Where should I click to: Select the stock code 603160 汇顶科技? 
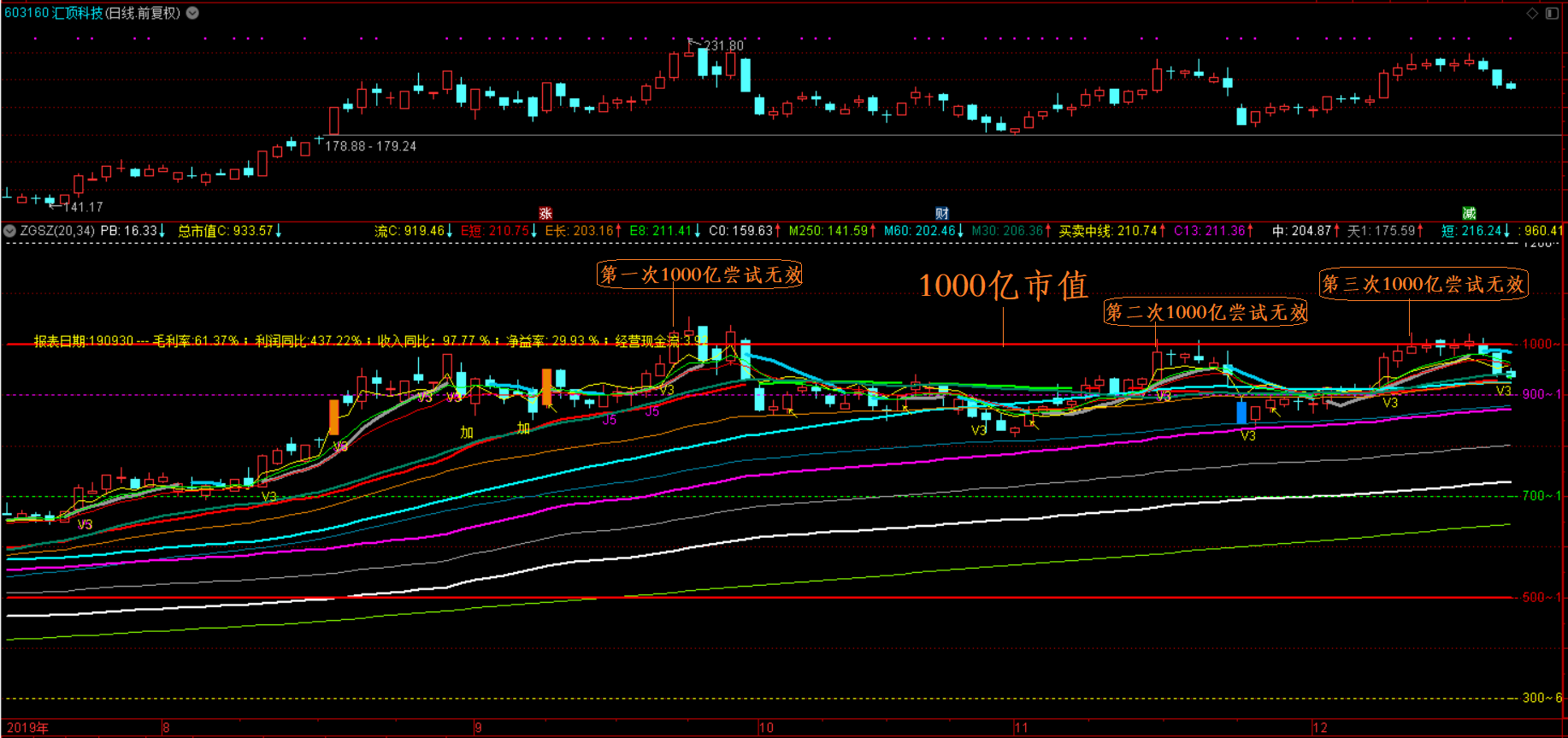[x=53, y=13]
